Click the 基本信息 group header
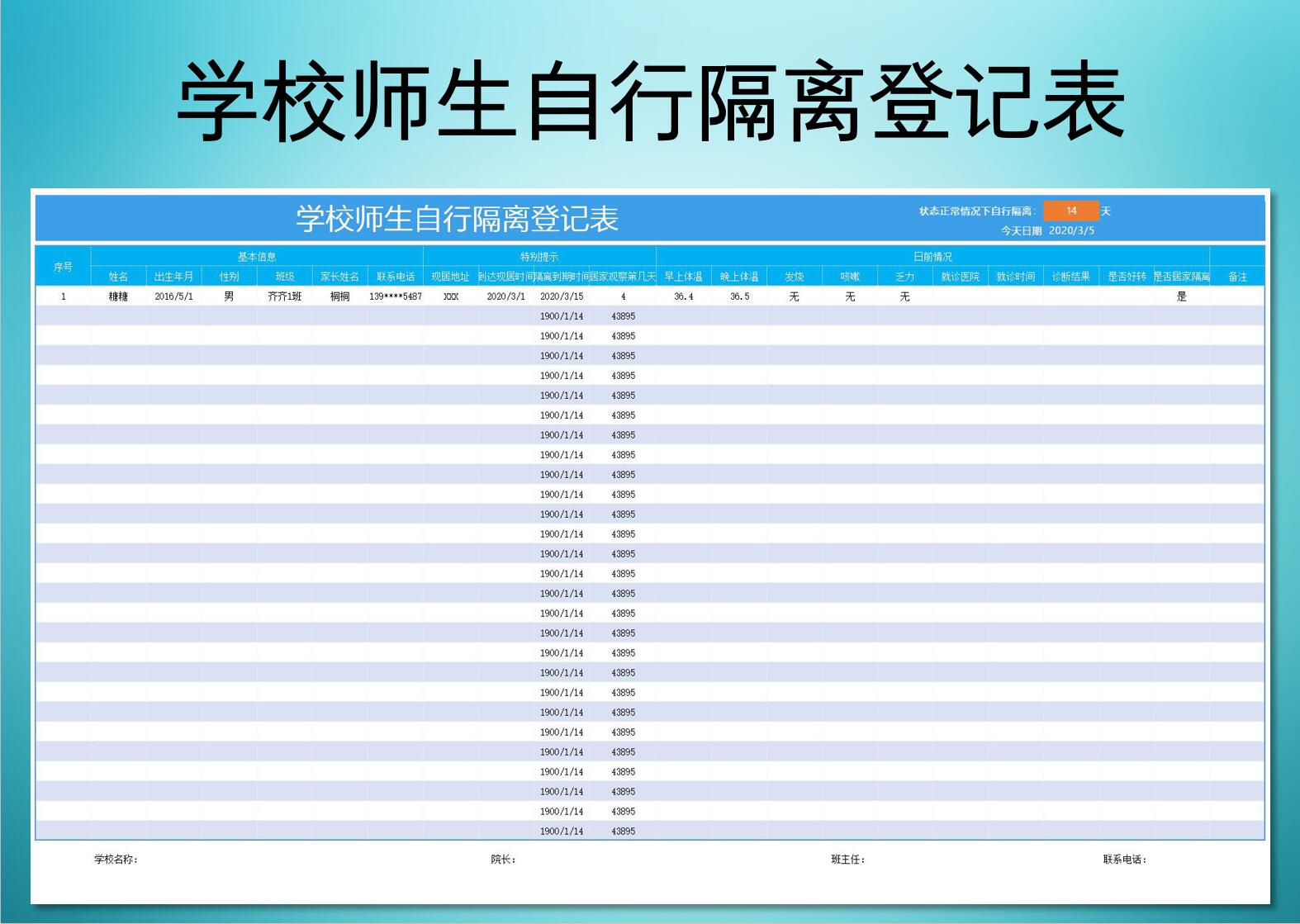This screenshot has width=1300, height=924. (257, 256)
